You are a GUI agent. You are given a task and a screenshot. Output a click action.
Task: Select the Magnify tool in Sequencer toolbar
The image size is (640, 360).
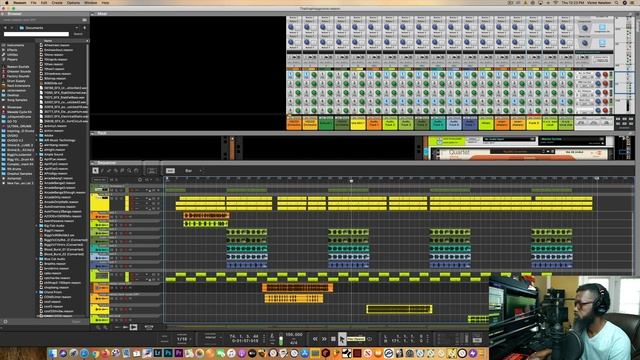pos(129,171)
